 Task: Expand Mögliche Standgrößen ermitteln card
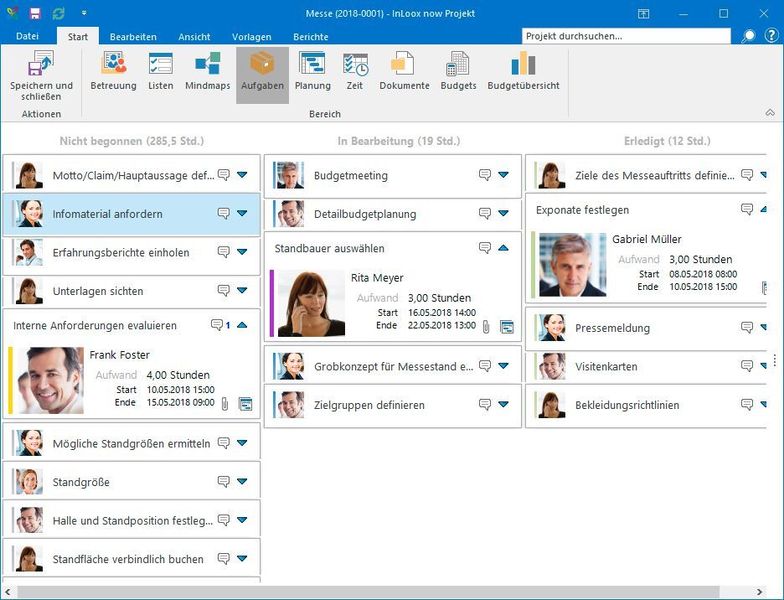[242, 442]
